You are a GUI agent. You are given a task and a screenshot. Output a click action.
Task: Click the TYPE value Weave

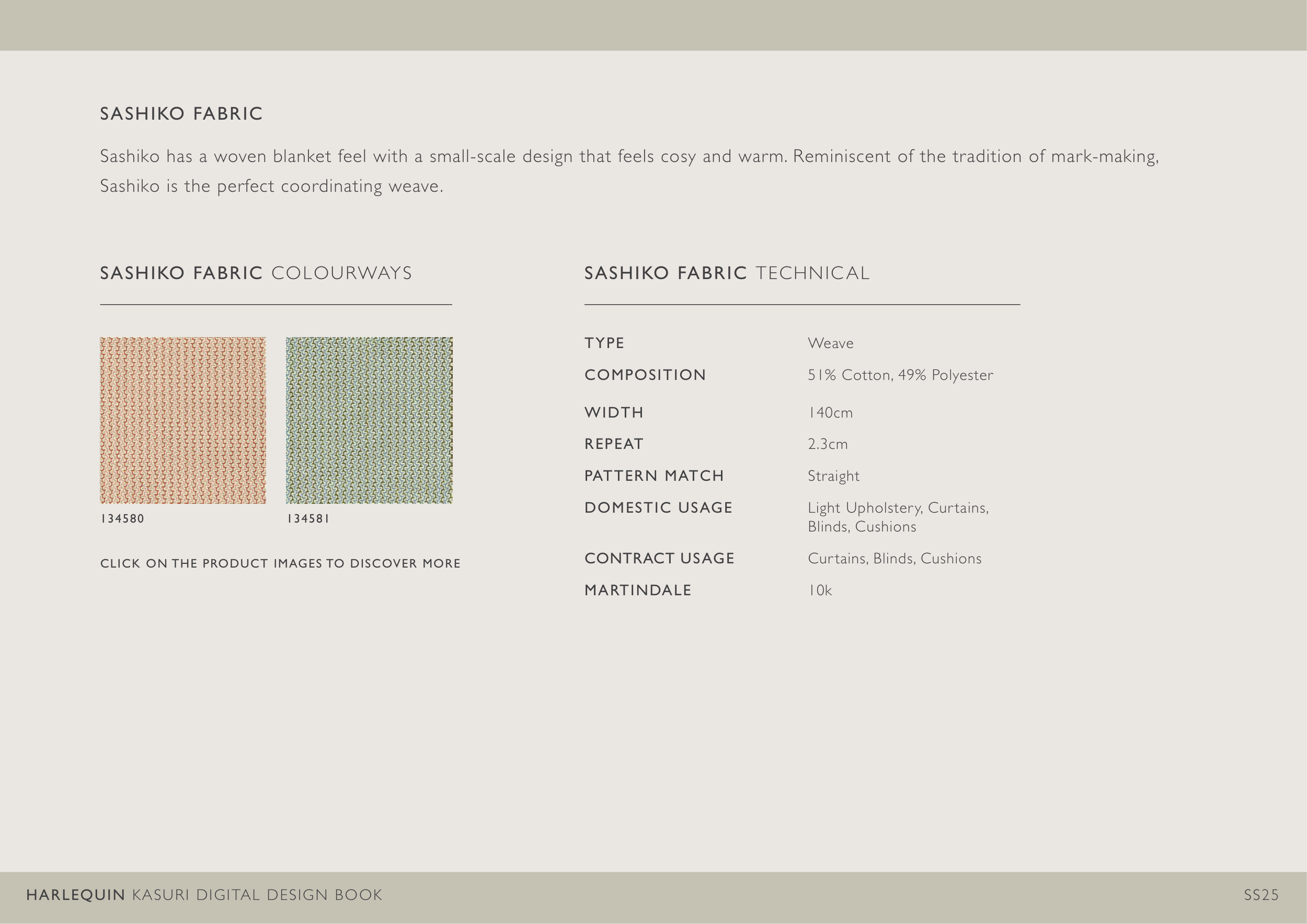coord(830,343)
